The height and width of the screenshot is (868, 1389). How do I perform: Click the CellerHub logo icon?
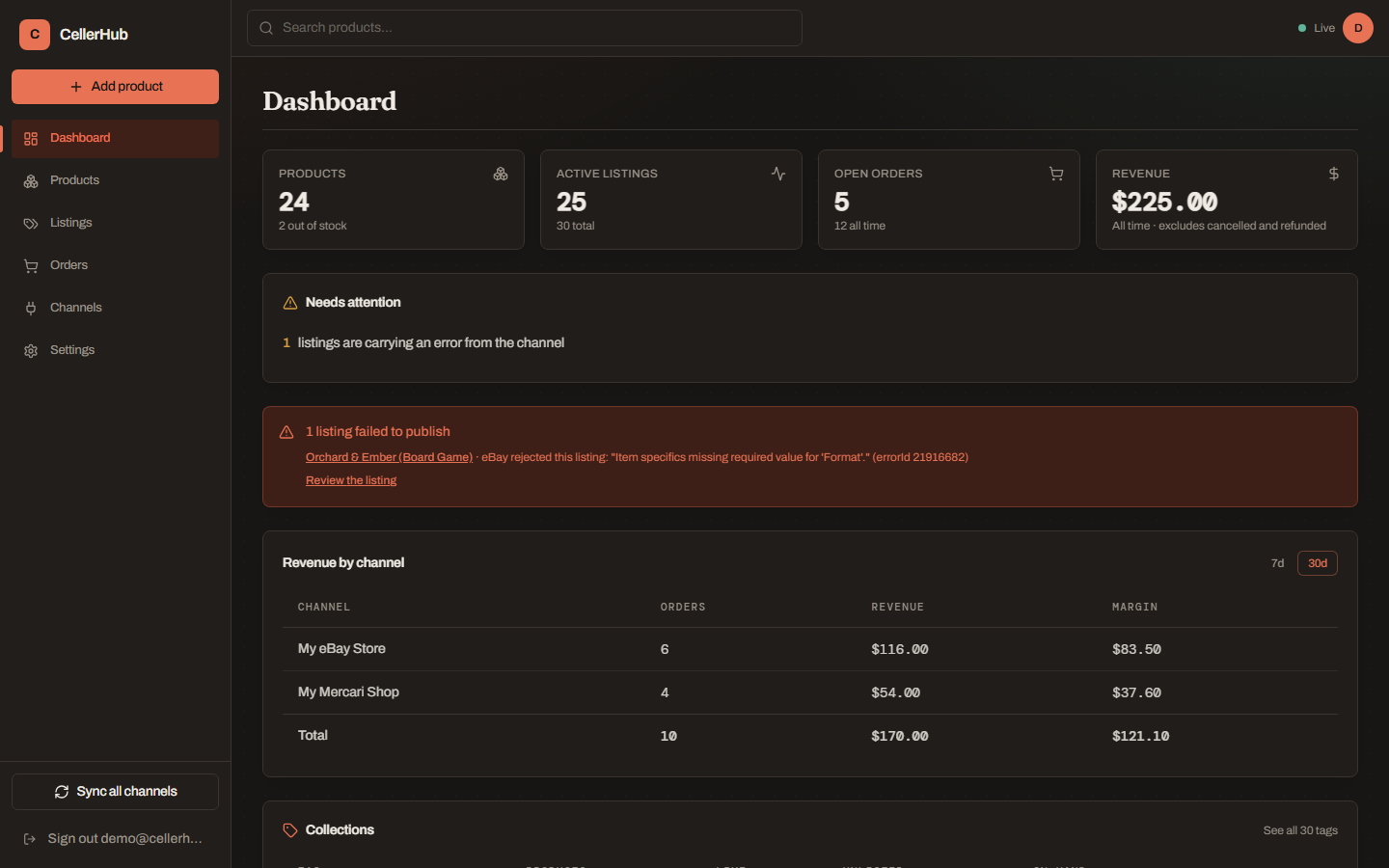[35, 35]
